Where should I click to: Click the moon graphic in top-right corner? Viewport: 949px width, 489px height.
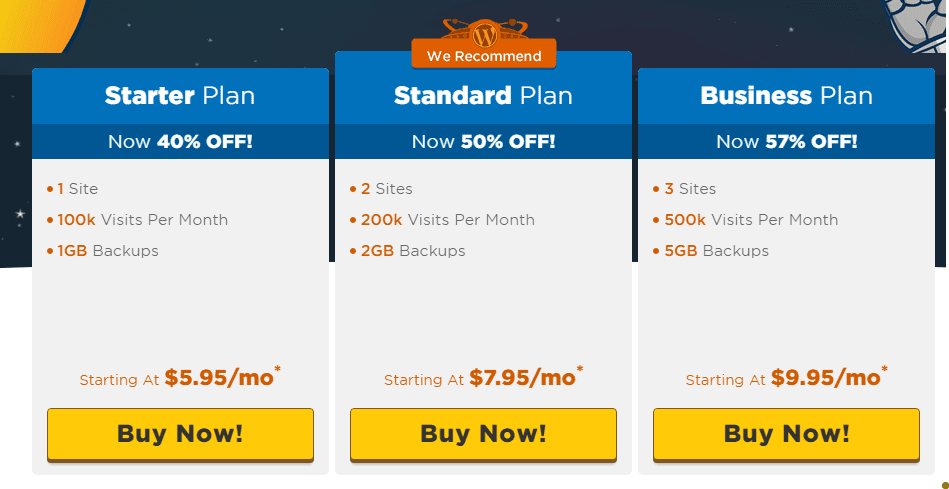coord(915,24)
